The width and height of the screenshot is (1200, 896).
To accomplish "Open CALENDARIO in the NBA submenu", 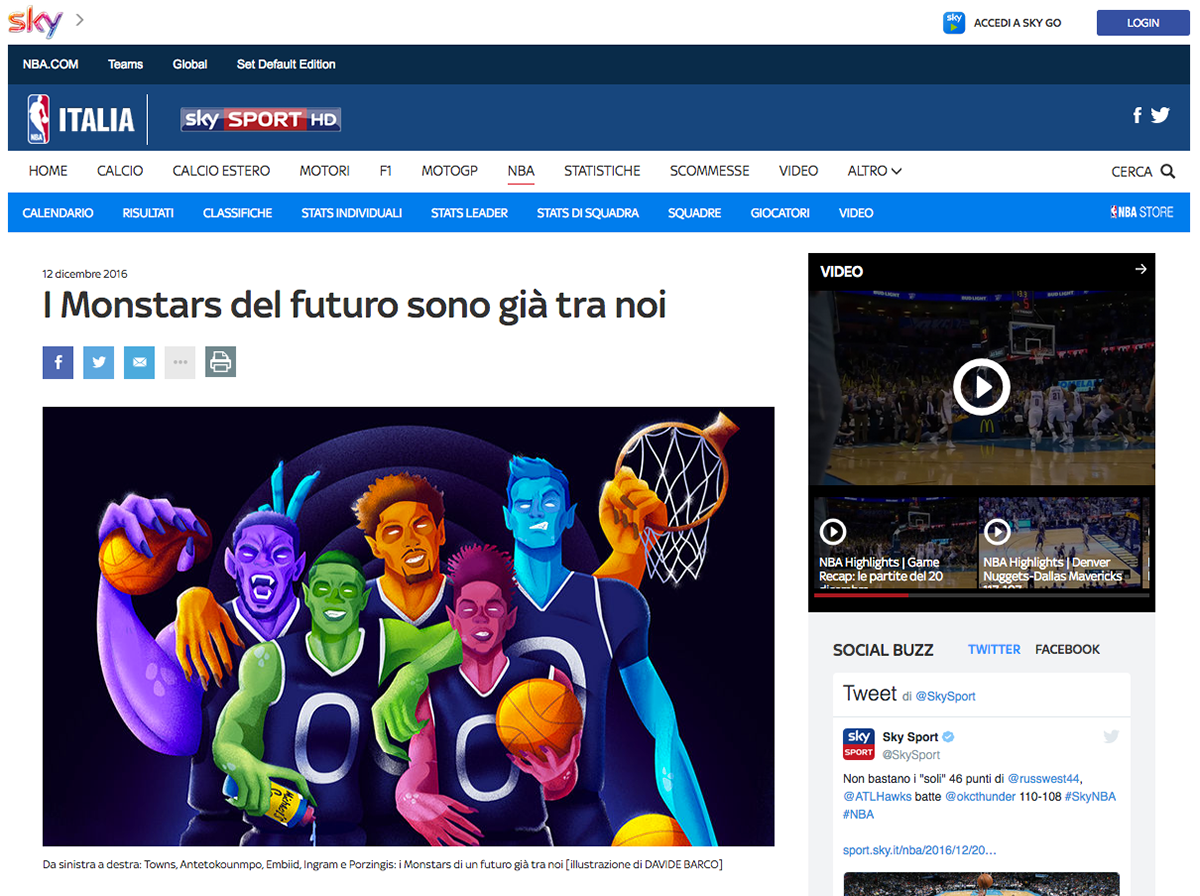I will point(58,213).
